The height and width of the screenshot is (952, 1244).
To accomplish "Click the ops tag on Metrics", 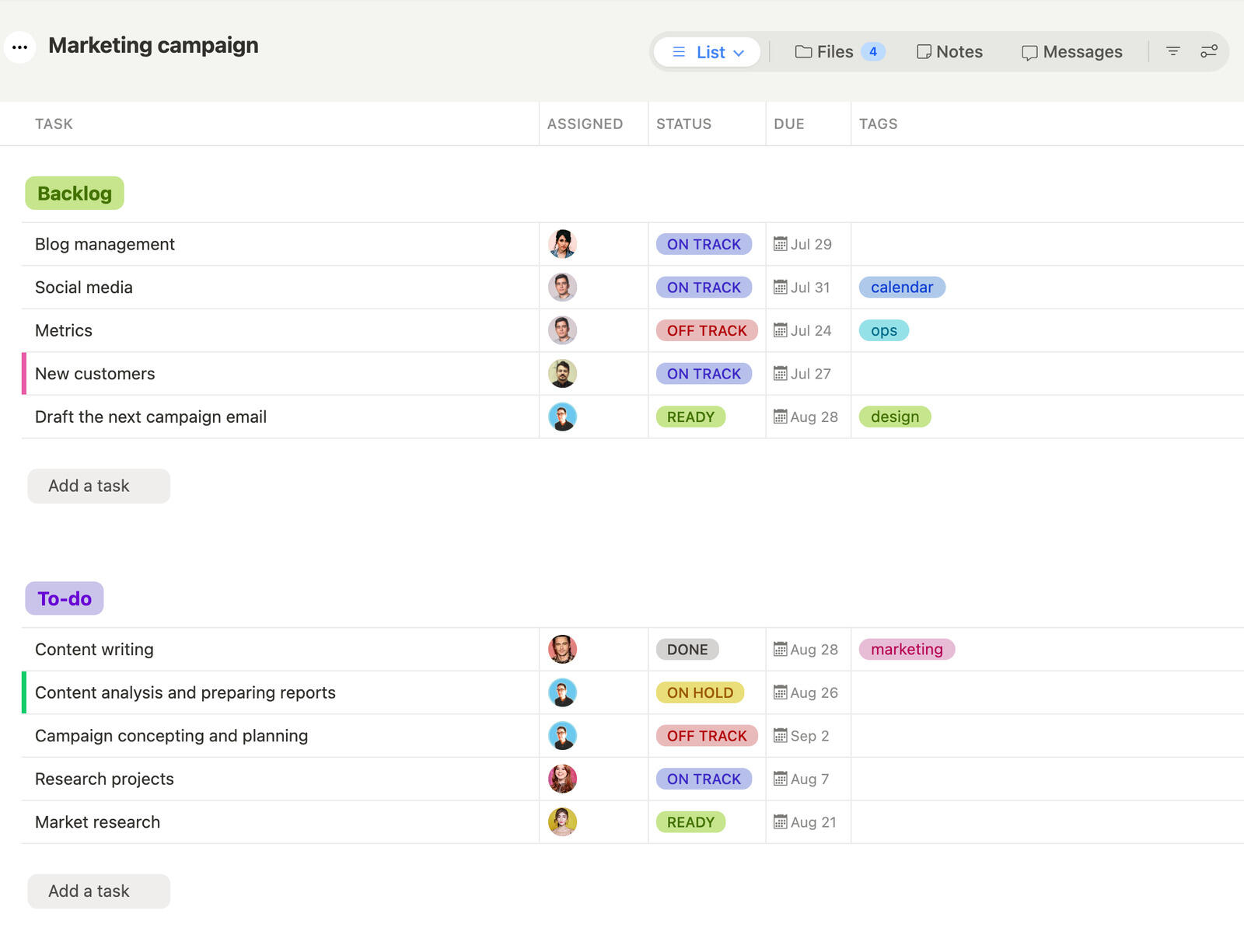I will click(x=884, y=330).
